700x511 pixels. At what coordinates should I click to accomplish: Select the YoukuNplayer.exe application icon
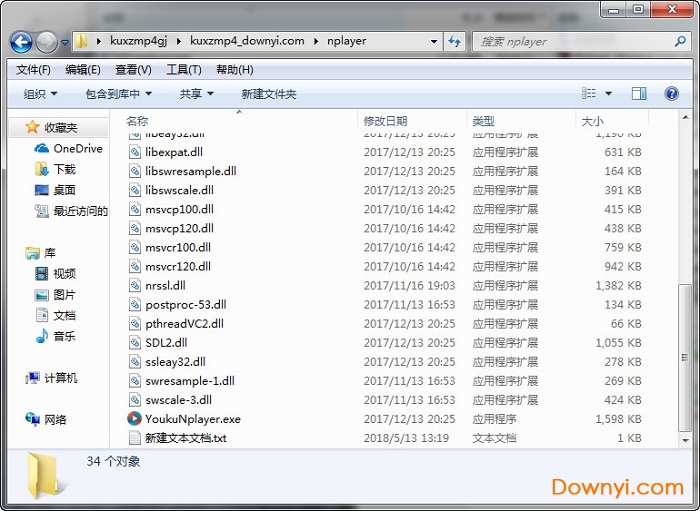(x=134, y=419)
